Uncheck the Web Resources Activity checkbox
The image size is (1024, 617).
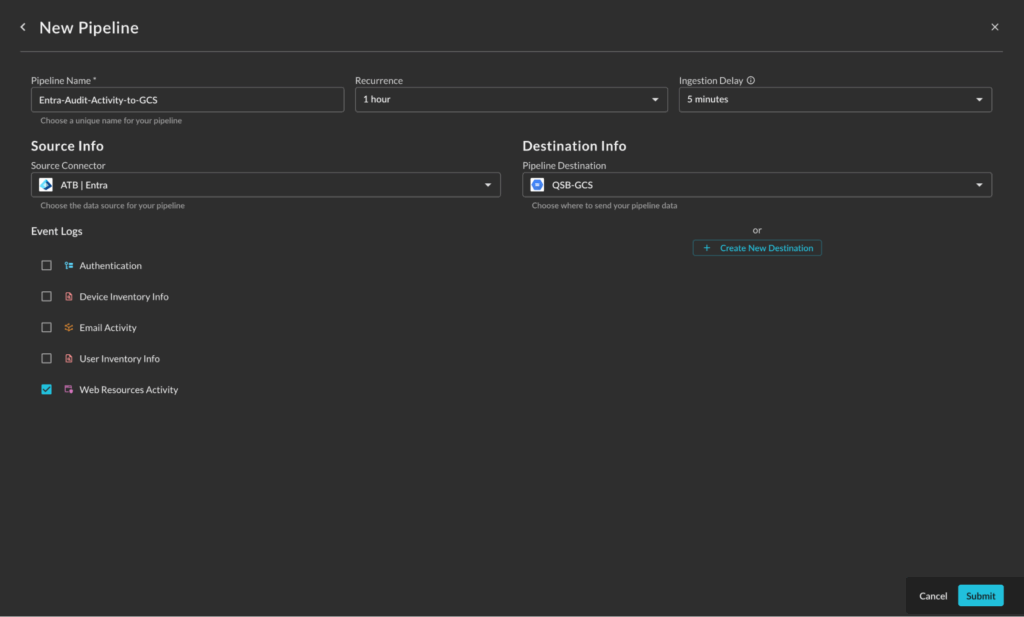coord(46,390)
